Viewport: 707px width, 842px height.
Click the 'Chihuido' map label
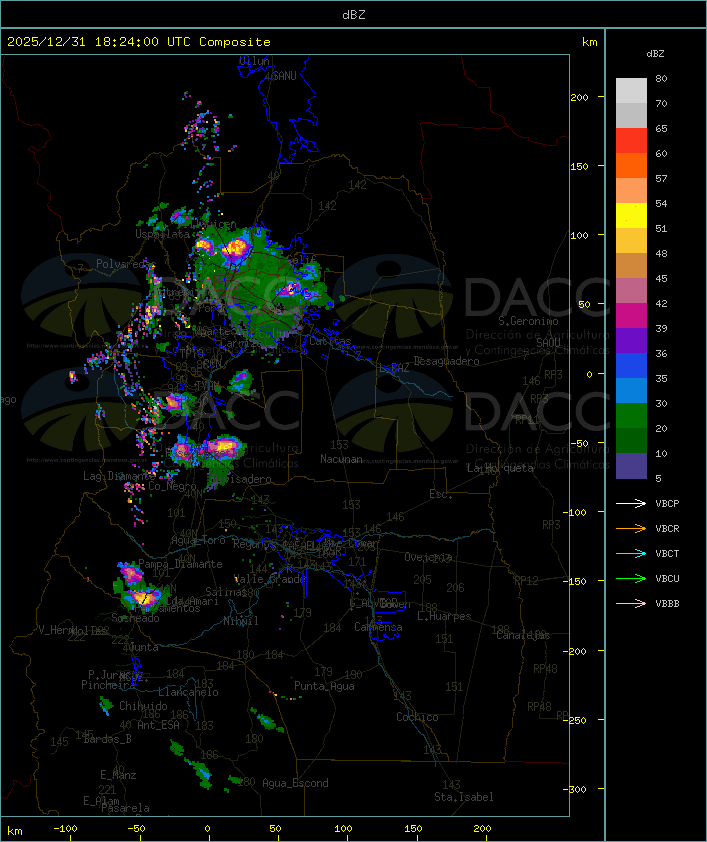click(x=143, y=706)
